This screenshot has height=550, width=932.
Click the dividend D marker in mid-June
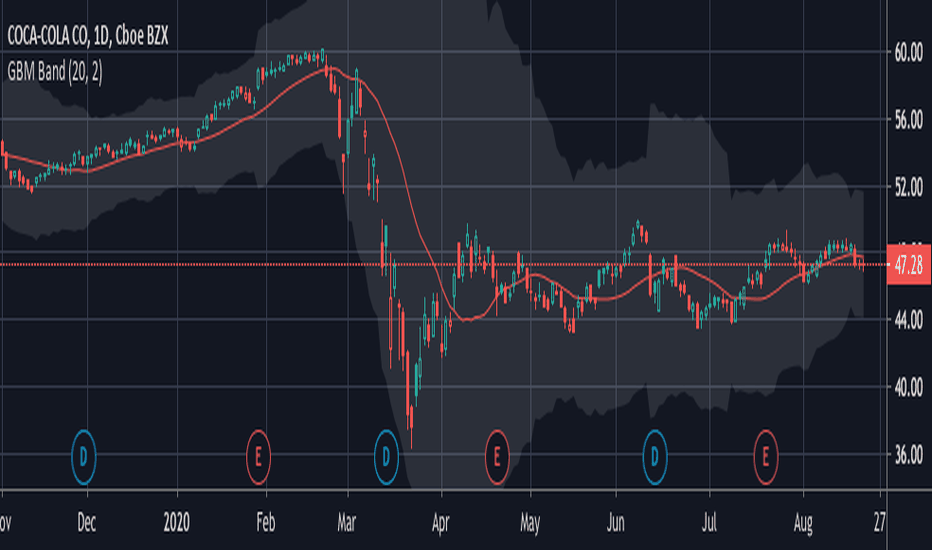coord(655,457)
